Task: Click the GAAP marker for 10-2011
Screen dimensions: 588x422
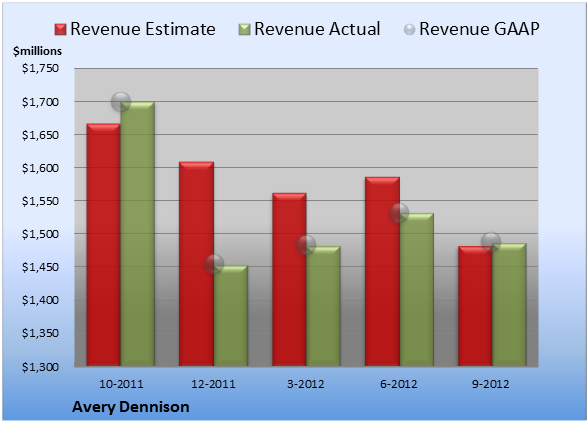Action: pos(121,102)
